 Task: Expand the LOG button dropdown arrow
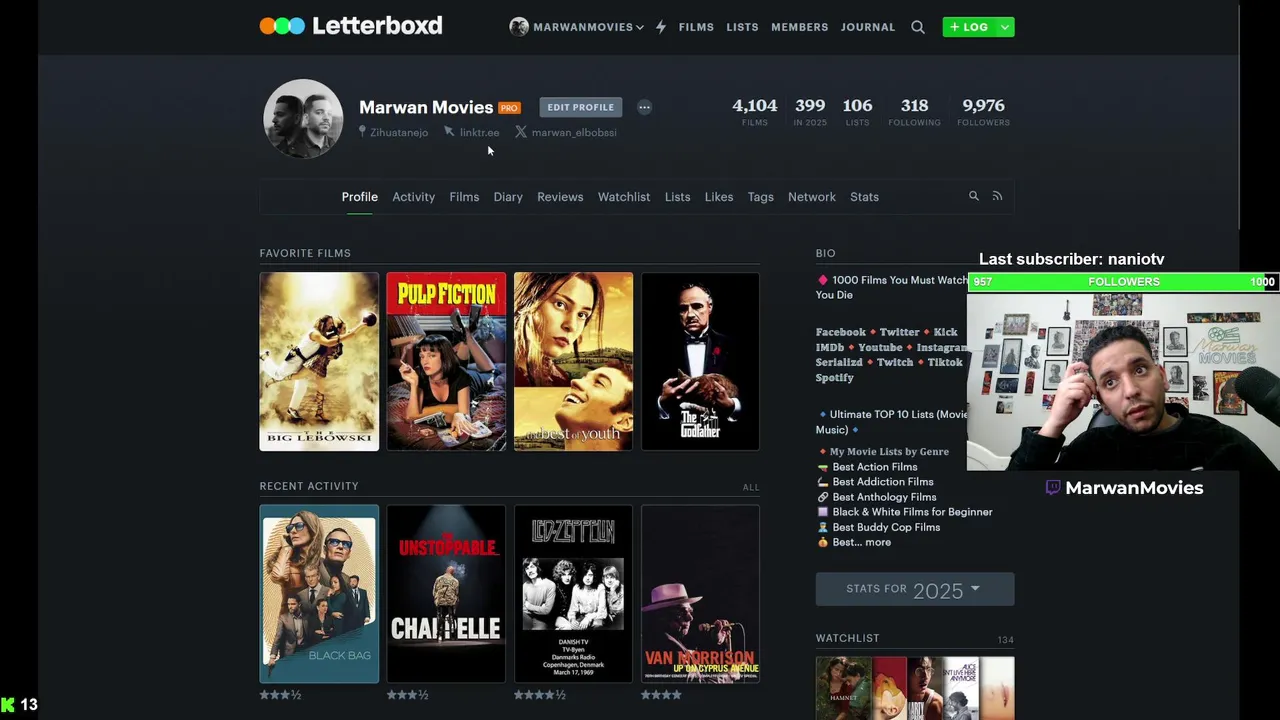tap(1005, 27)
